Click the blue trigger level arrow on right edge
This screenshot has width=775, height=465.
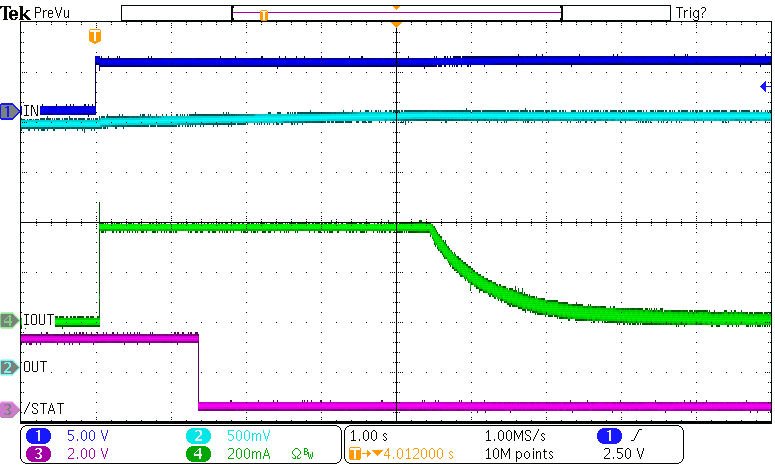(765, 87)
